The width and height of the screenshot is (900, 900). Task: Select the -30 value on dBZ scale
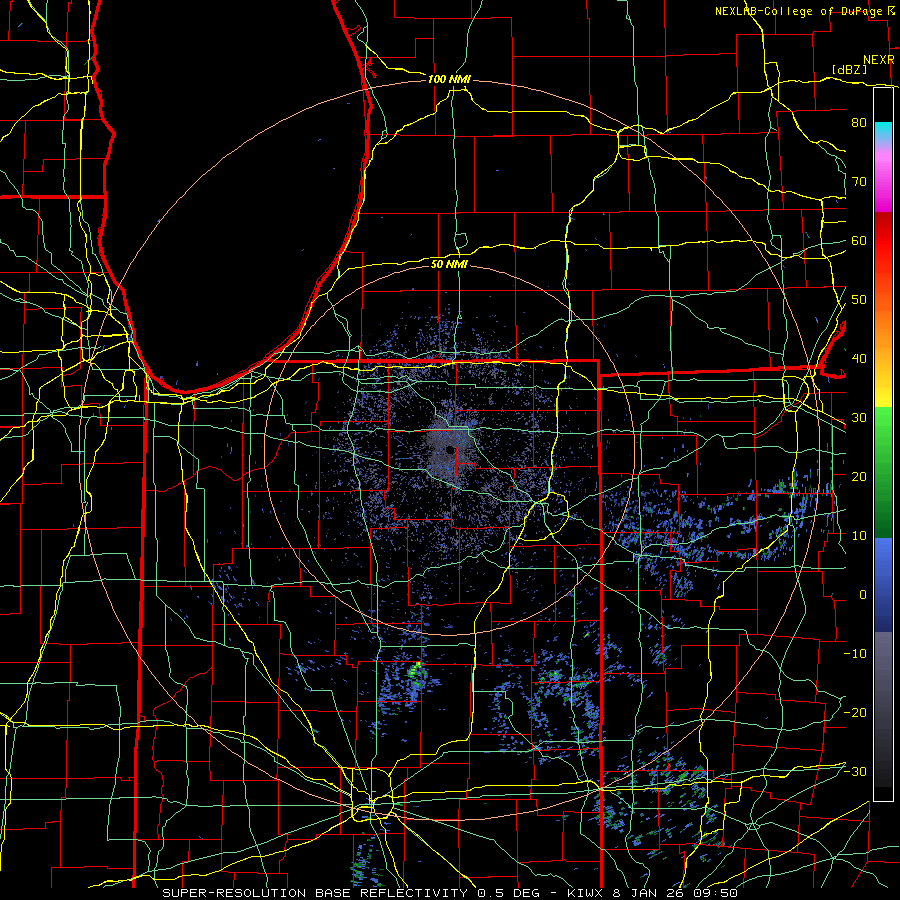tap(855, 771)
